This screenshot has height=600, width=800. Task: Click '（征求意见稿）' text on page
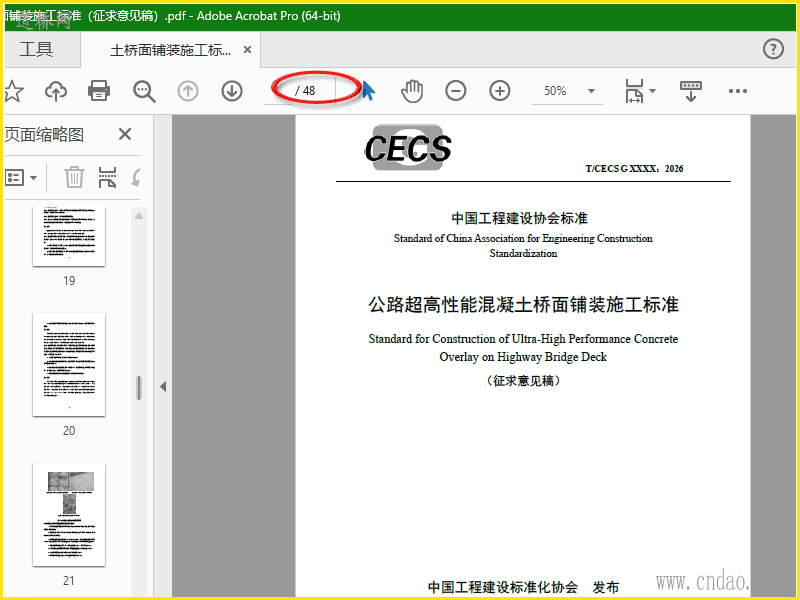523,381
